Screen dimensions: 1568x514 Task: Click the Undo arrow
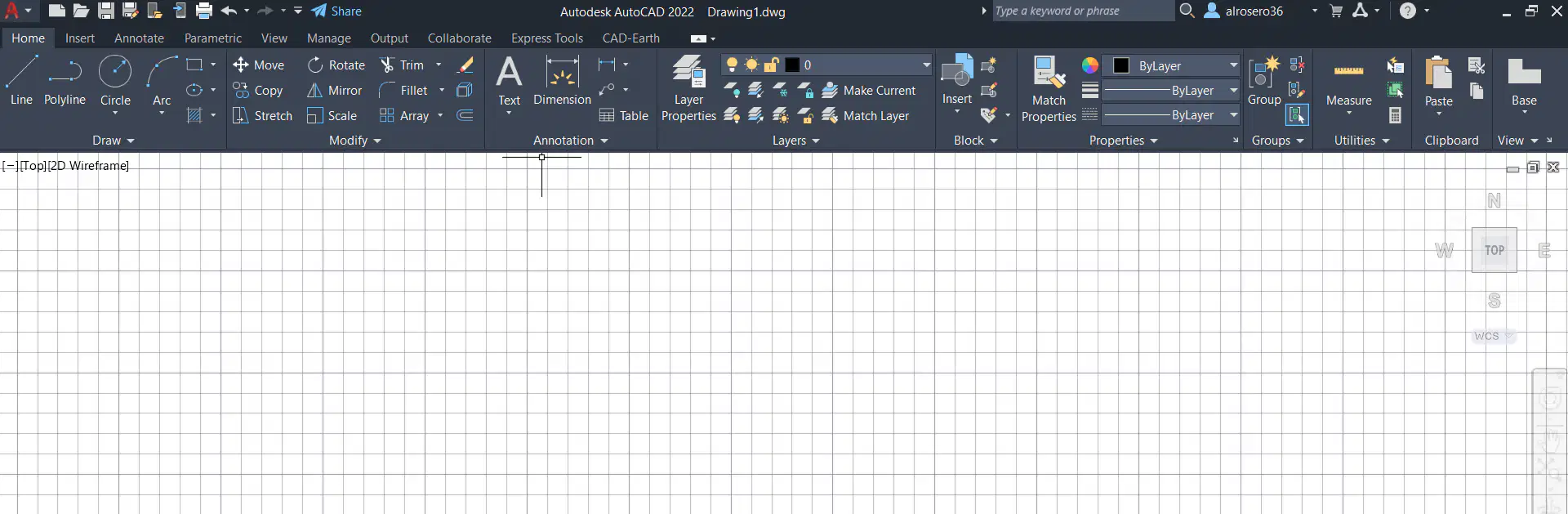[x=229, y=11]
